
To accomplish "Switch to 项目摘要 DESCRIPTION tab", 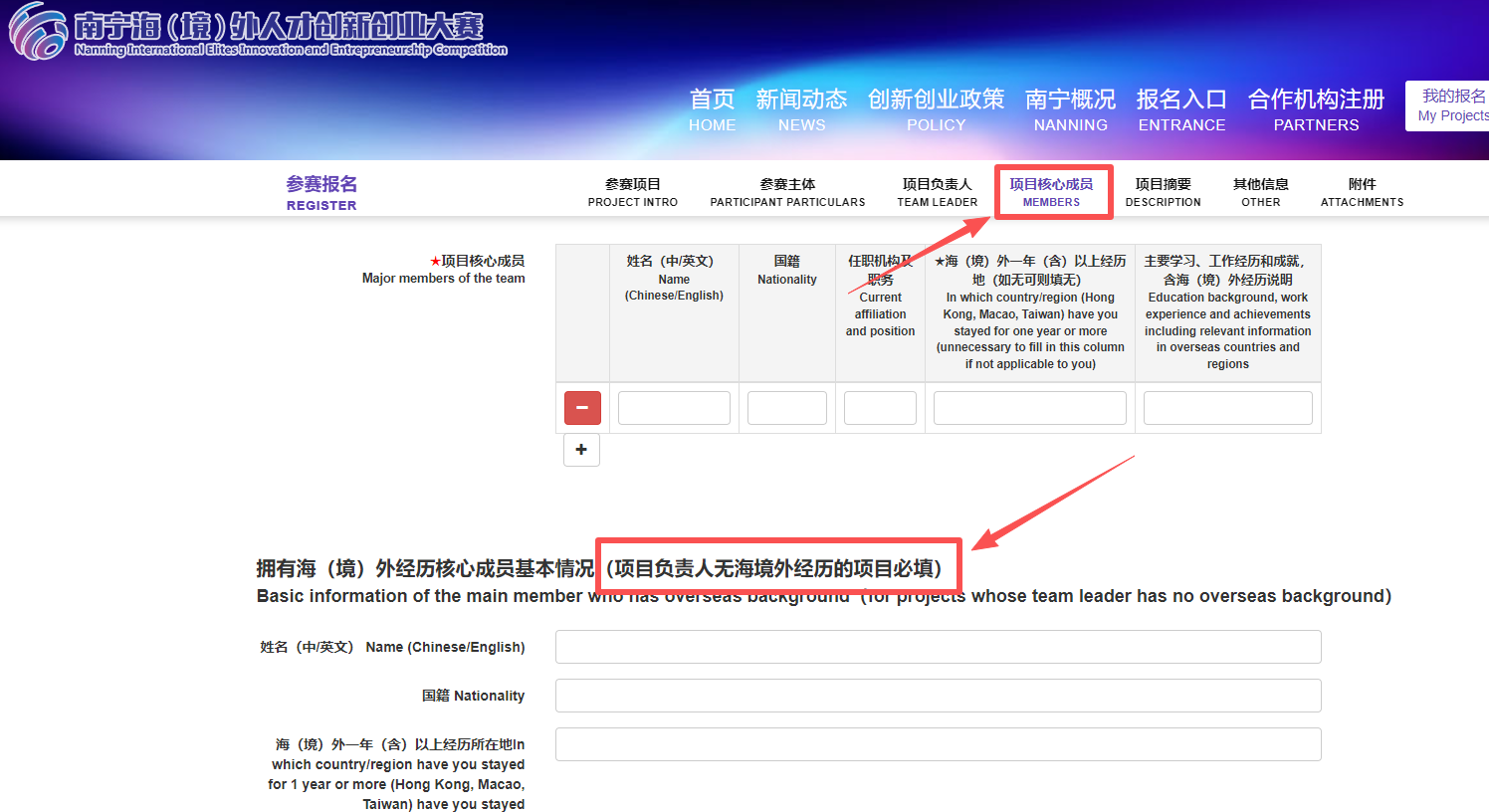I will click(1164, 192).
